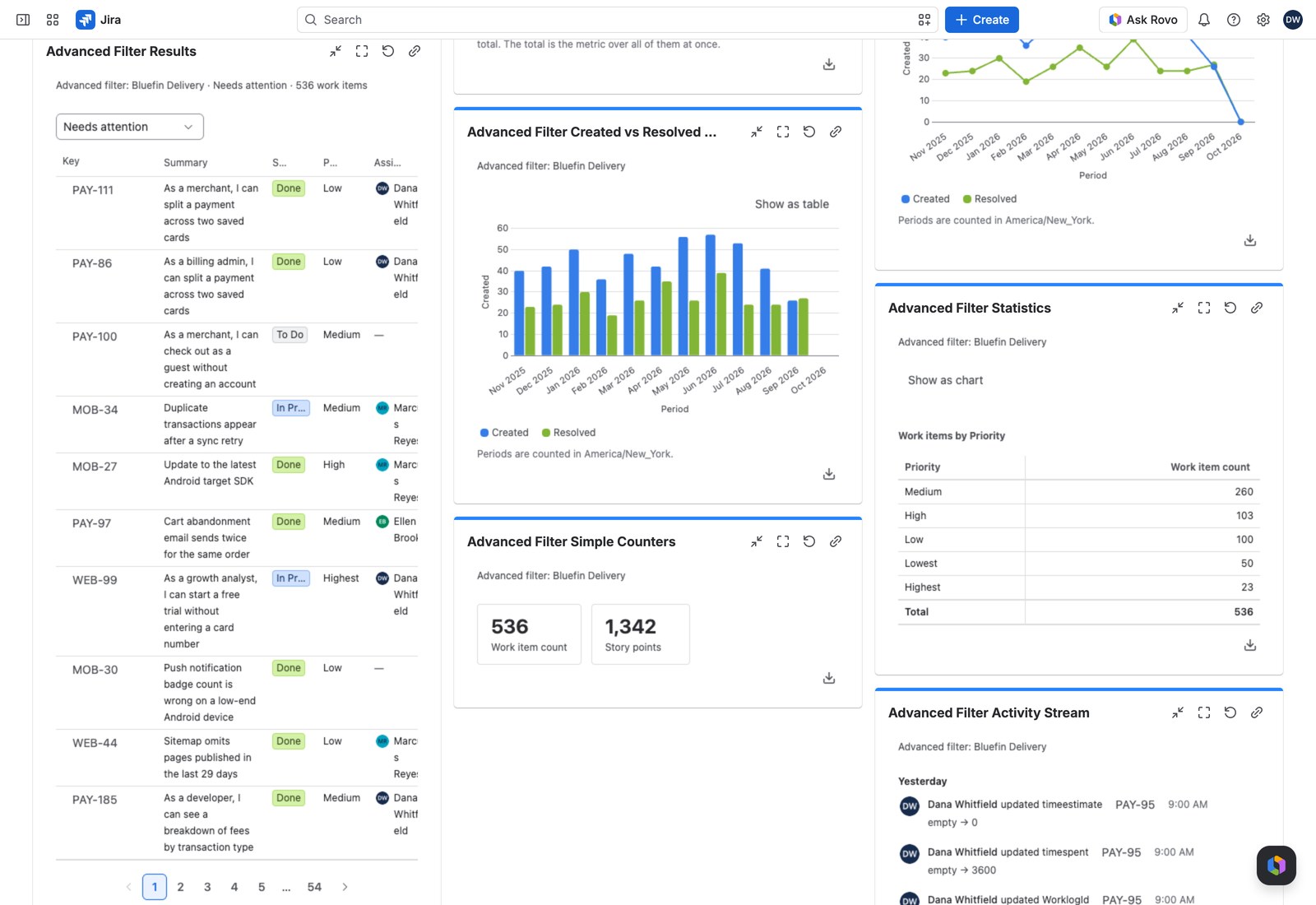This screenshot has width=1316, height=905.
Task: Open work item PAY-111
Action: coord(93,190)
